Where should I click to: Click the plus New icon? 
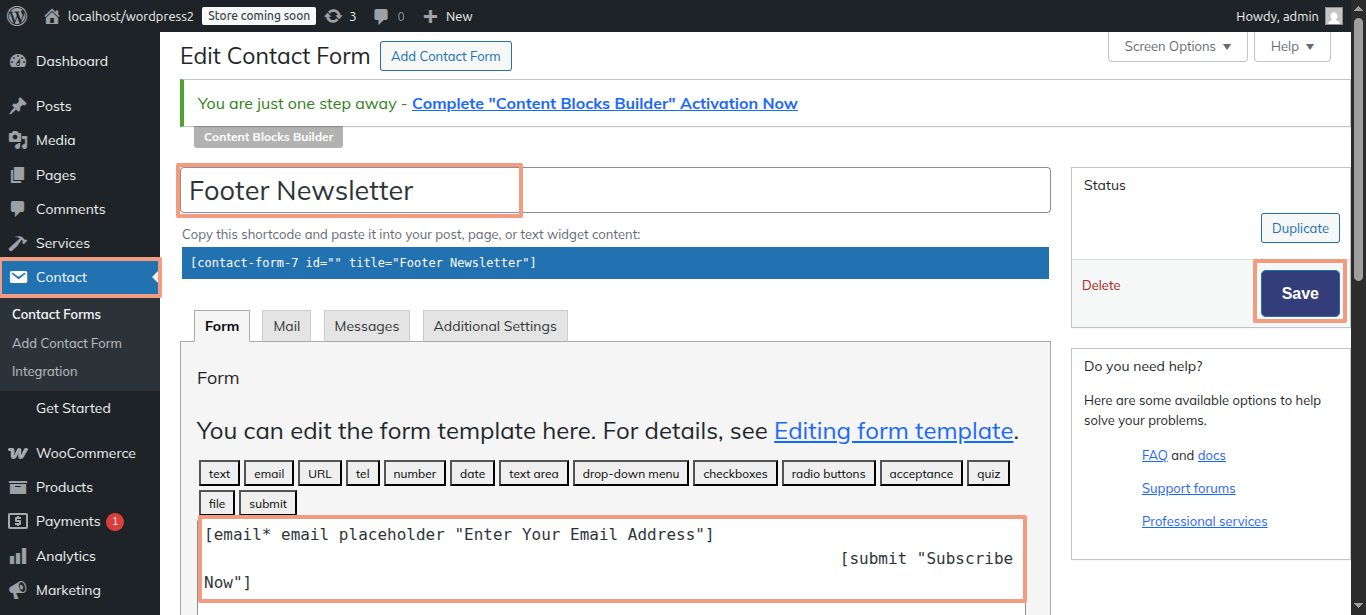tap(430, 16)
